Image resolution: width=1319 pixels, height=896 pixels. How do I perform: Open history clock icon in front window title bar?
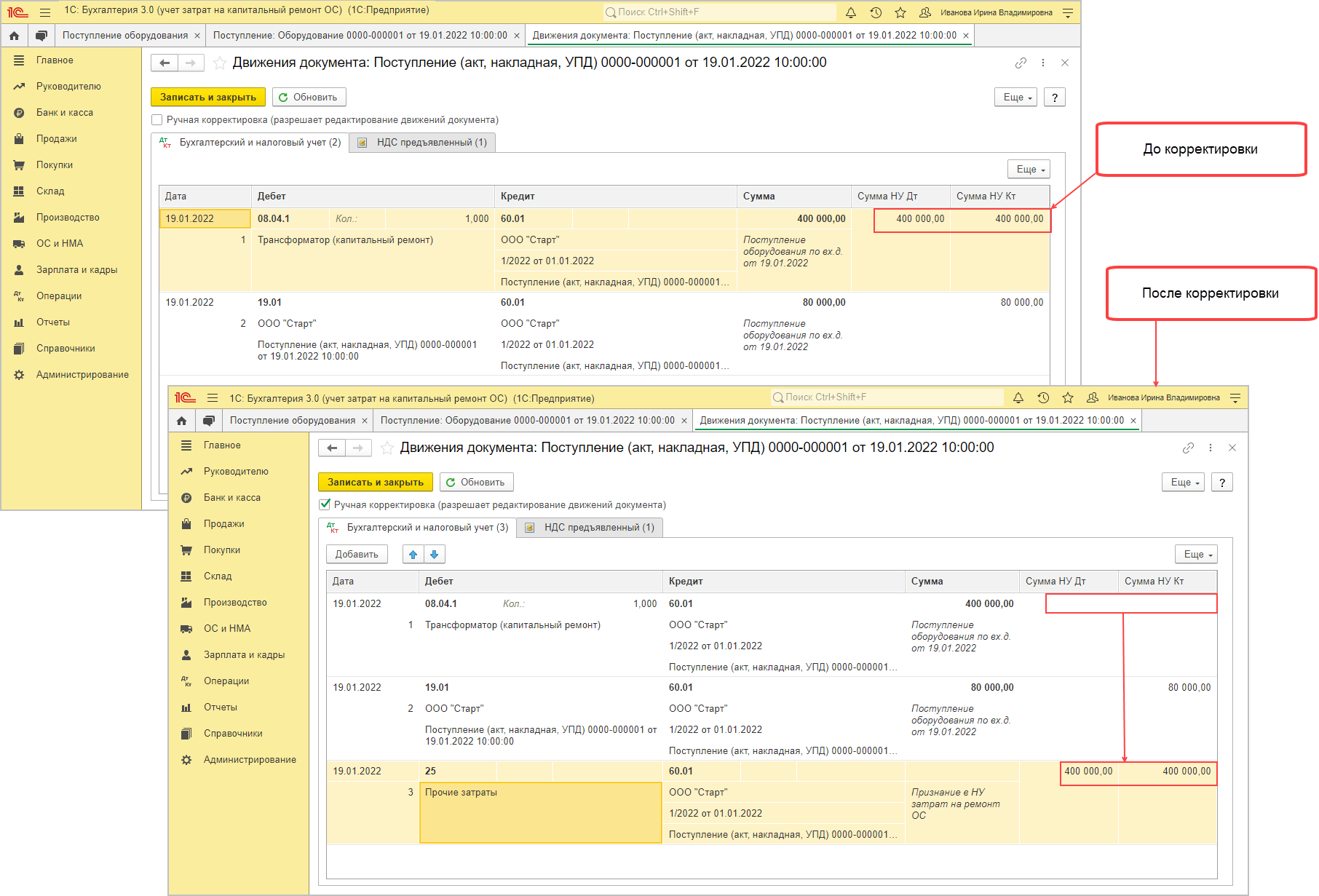pyautogui.click(x=1043, y=397)
